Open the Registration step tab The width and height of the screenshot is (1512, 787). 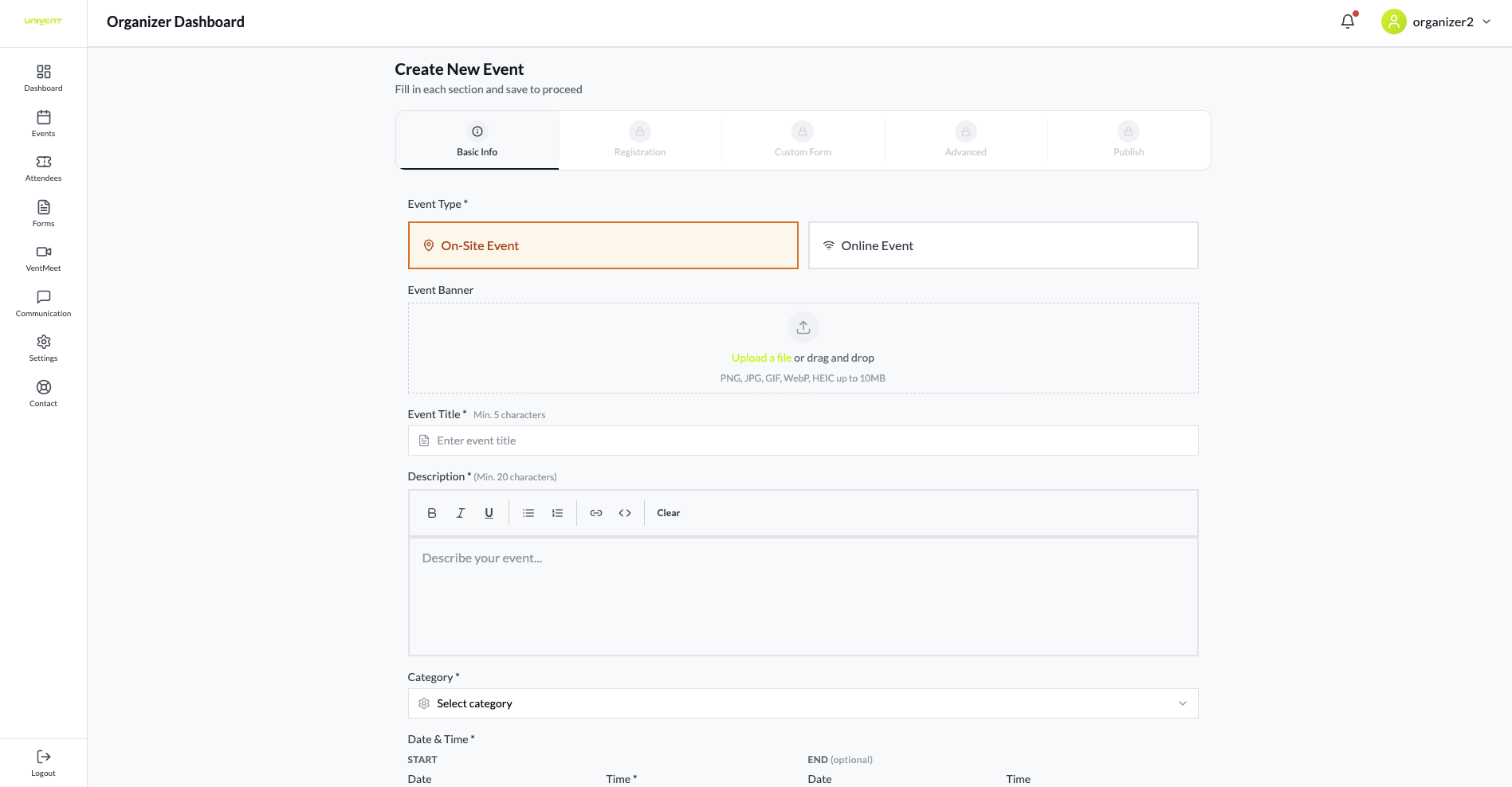coord(640,140)
